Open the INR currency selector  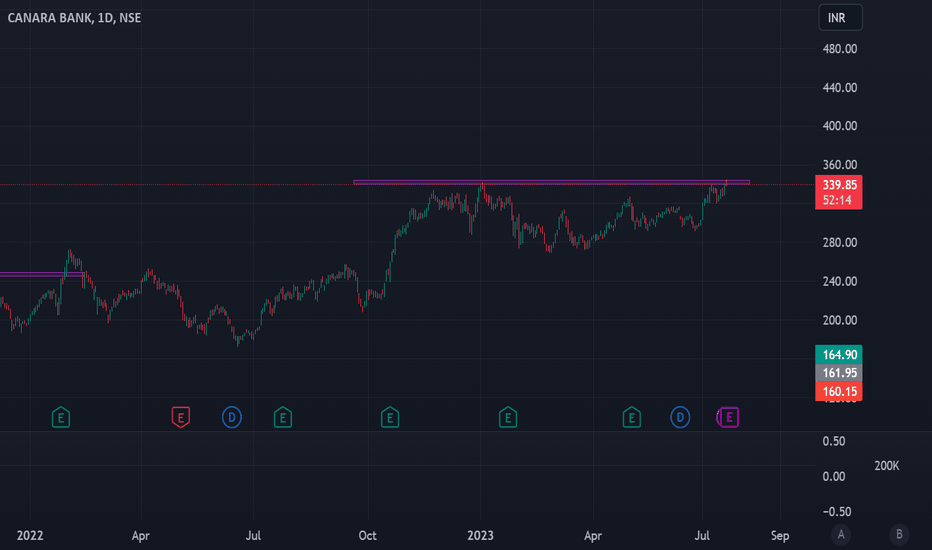840,17
